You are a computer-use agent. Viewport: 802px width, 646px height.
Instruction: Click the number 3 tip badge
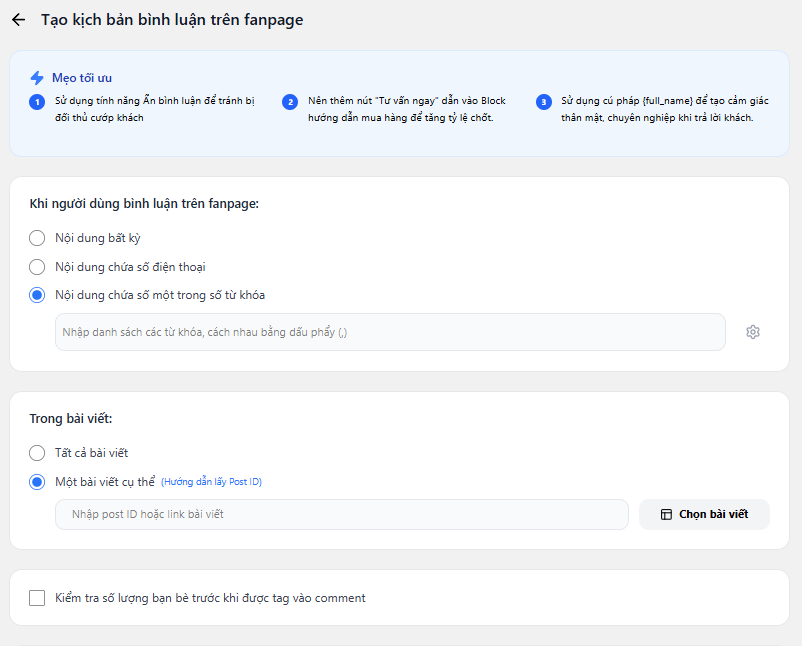click(x=543, y=102)
